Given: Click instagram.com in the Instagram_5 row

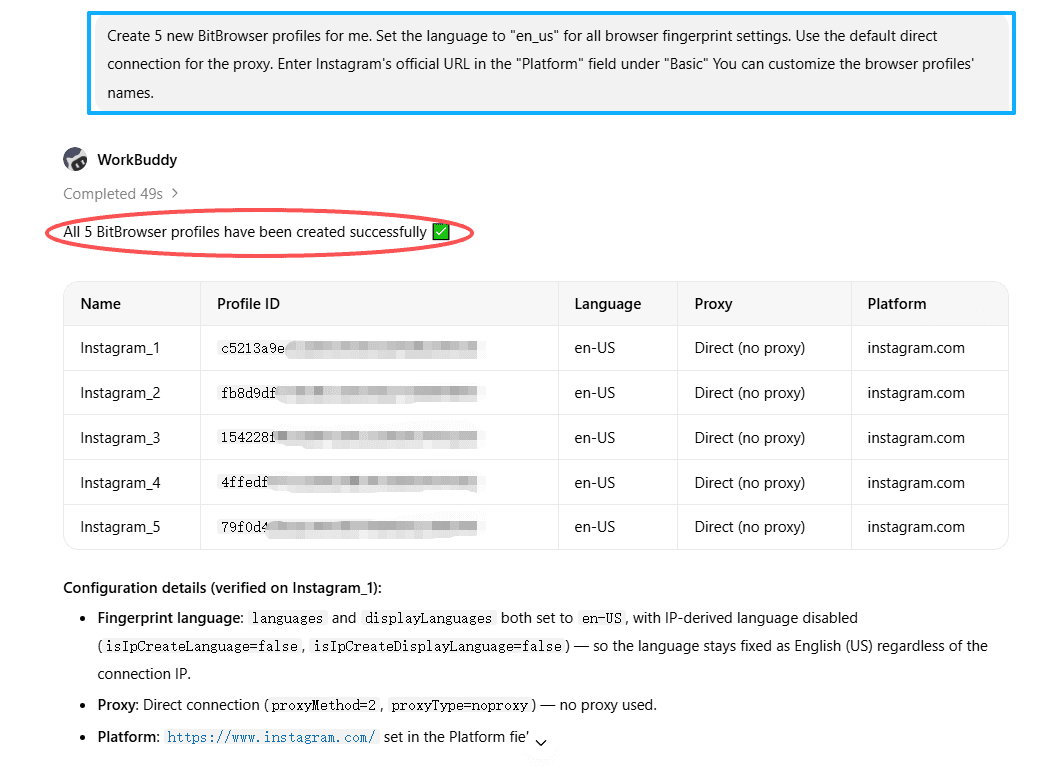Looking at the screenshot, I should (x=916, y=527).
